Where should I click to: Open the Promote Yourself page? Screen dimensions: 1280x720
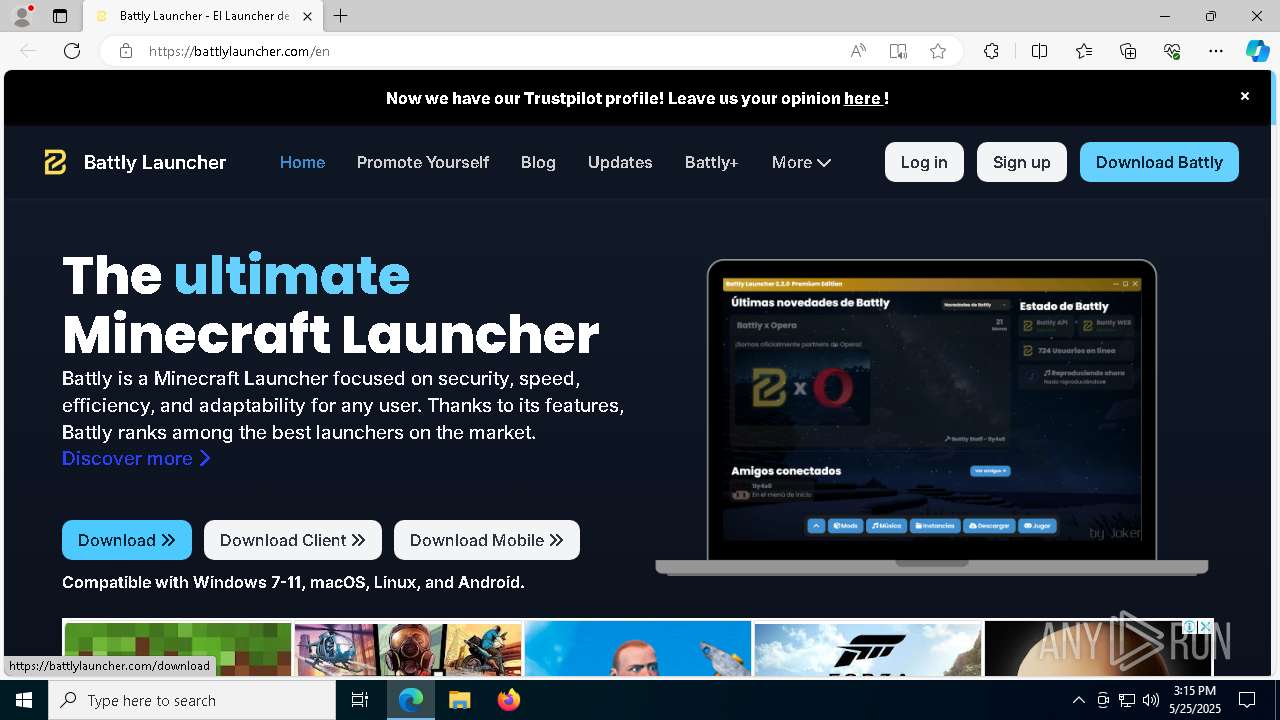coord(423,162)
